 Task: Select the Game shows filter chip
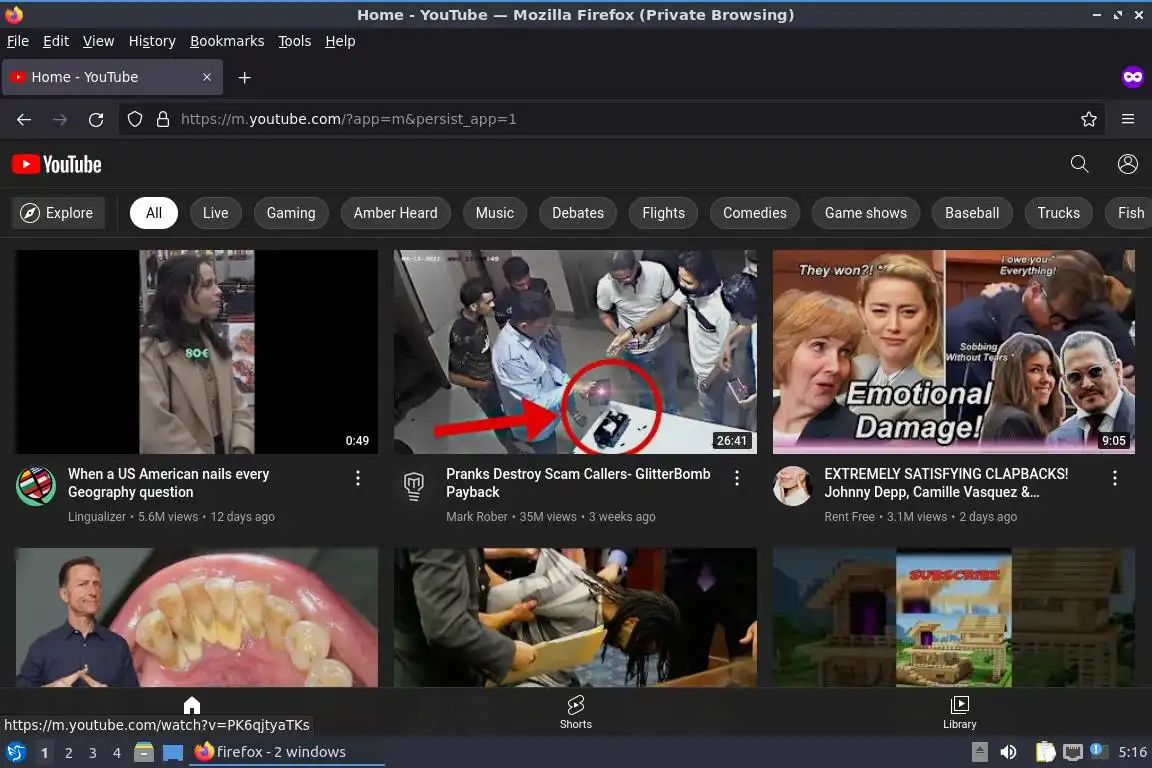point(865,213)
